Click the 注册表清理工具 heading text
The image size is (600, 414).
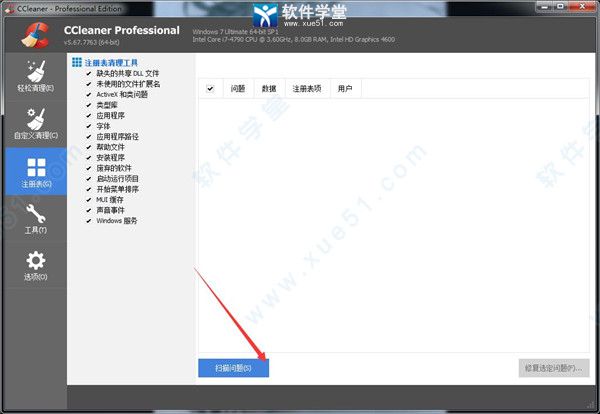click(x=111, y=63)
